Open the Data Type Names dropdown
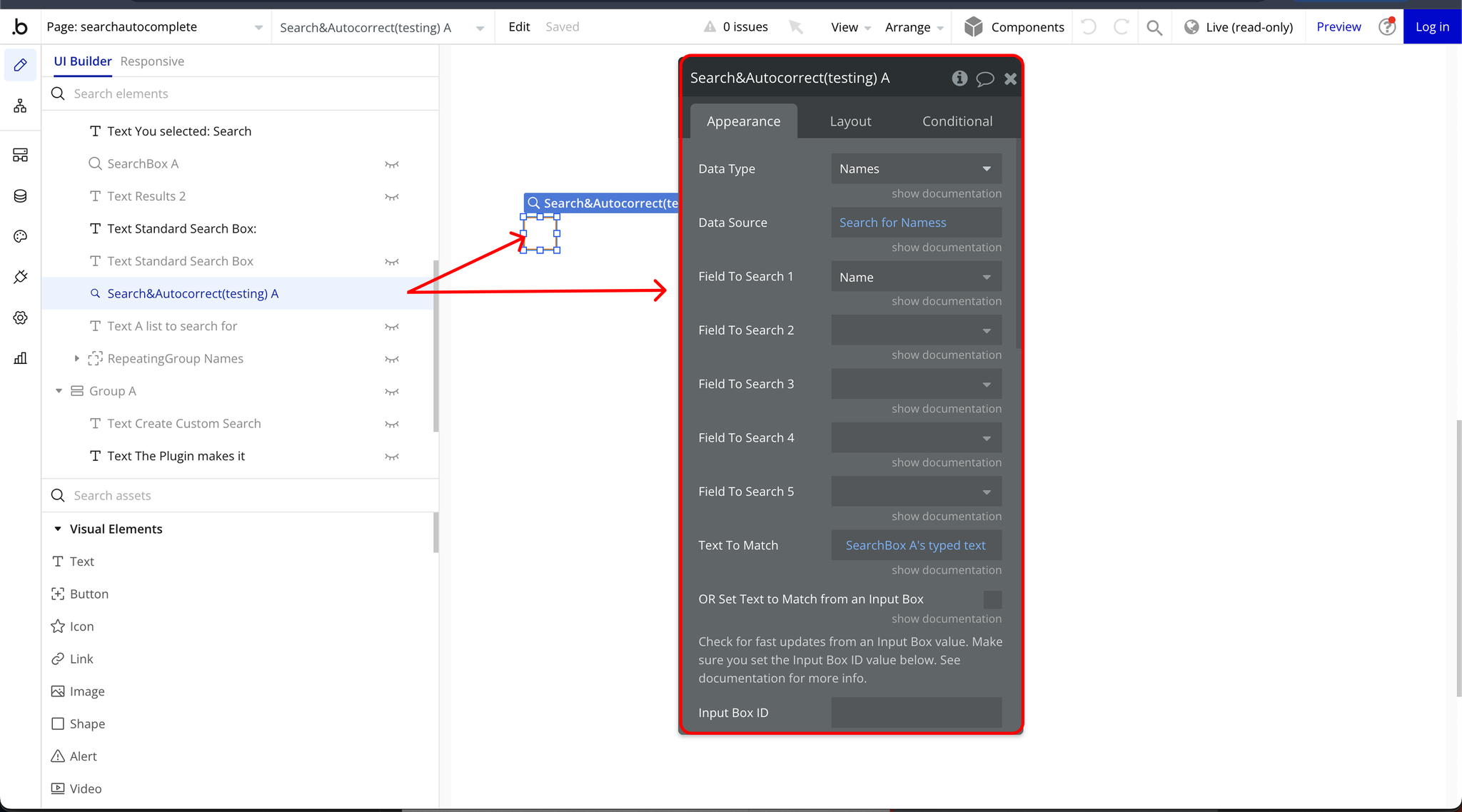Image resolution: width=1462 pixels, height=812 pixels. [916, 169]
